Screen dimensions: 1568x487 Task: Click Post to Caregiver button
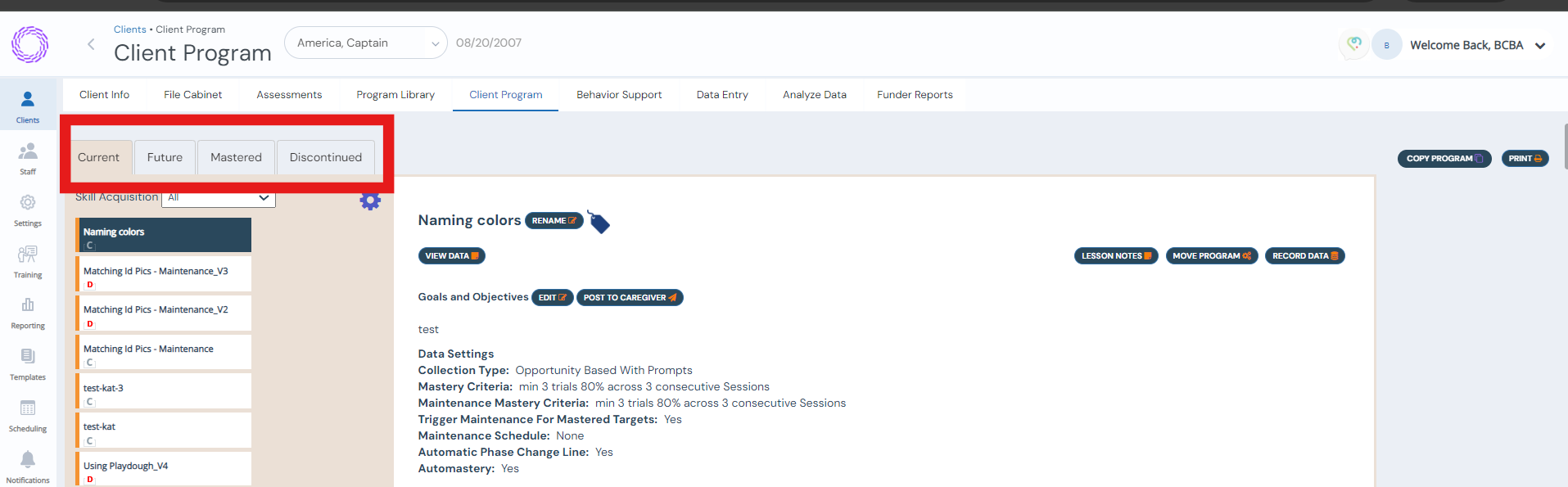pyautogui.click(x=629, y=298)
